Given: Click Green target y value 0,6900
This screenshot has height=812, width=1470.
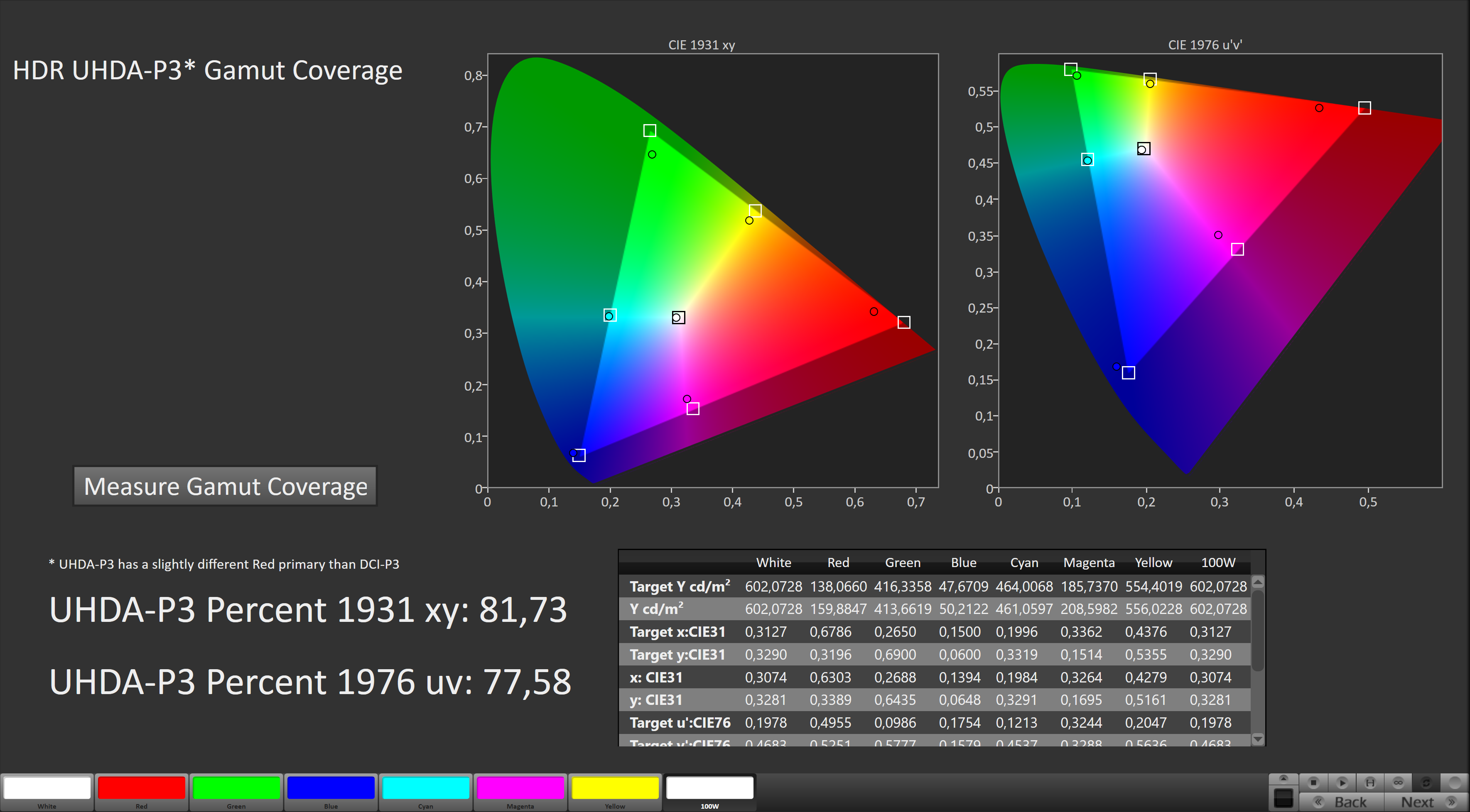Looking at the screenshot, I should point(895,655).
